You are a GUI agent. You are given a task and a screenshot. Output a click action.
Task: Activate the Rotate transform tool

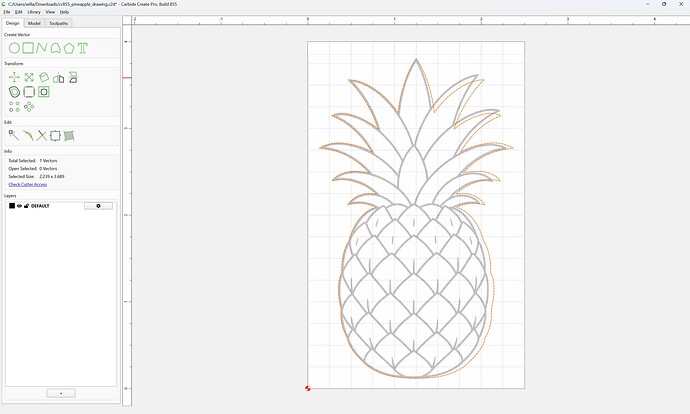[44, 77]
